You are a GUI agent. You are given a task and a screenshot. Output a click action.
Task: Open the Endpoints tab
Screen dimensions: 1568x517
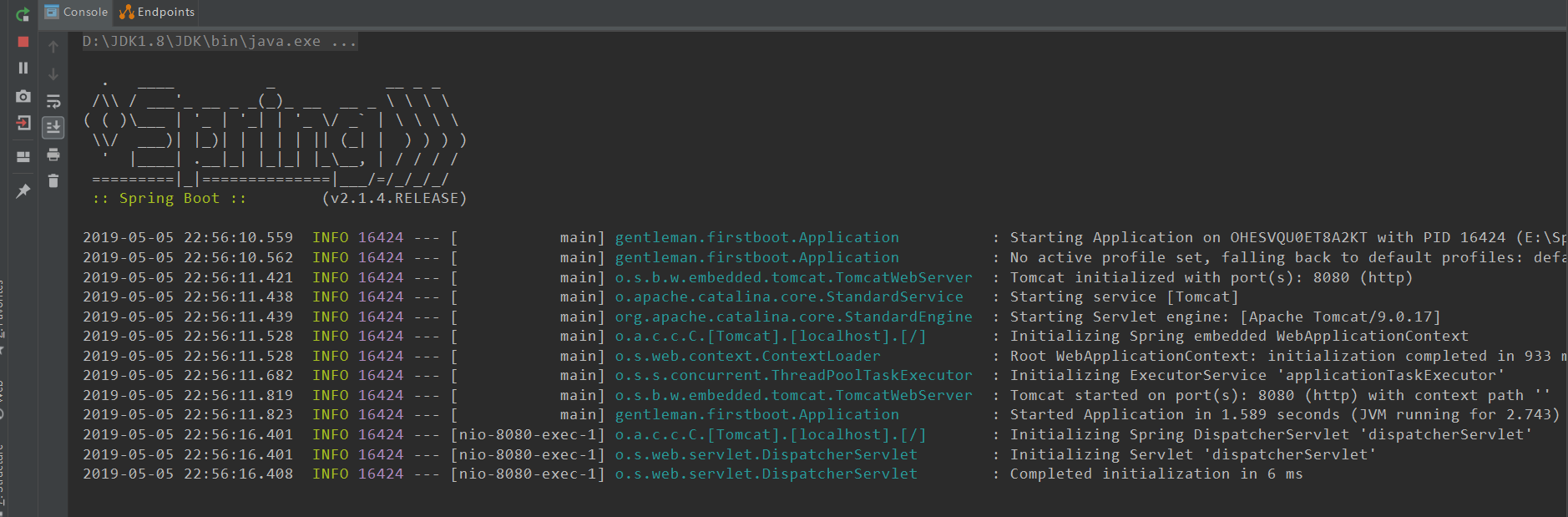(157, 12)
